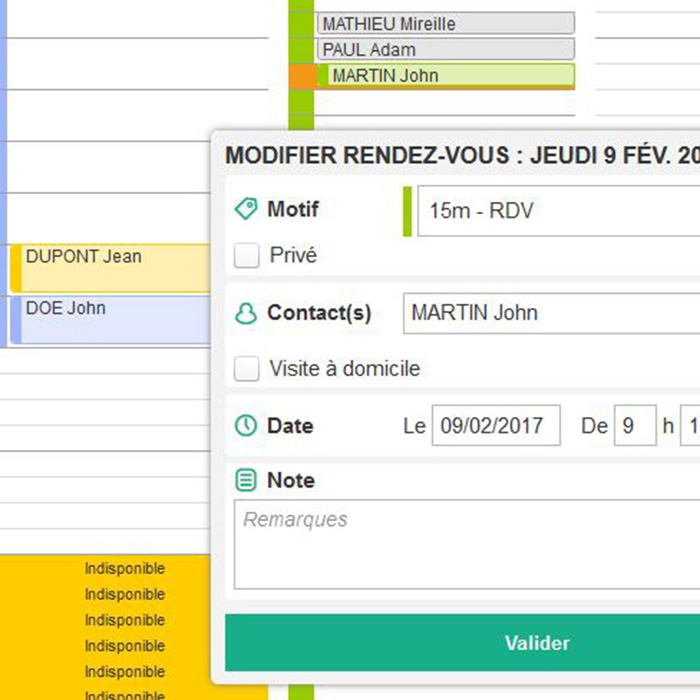
Task: Click the date field 09/02/2017
Action: click(x=496, y=425)
